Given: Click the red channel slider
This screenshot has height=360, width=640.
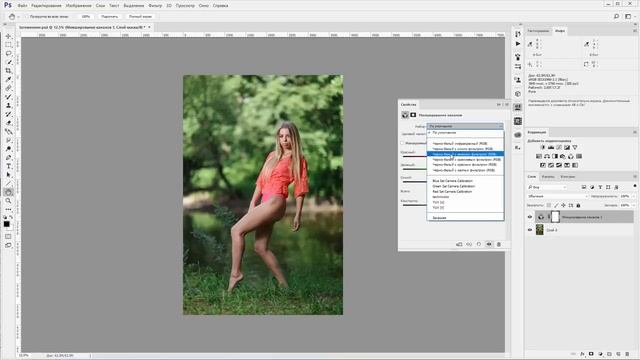Looking at the screenshot, I should click(414, 156).
